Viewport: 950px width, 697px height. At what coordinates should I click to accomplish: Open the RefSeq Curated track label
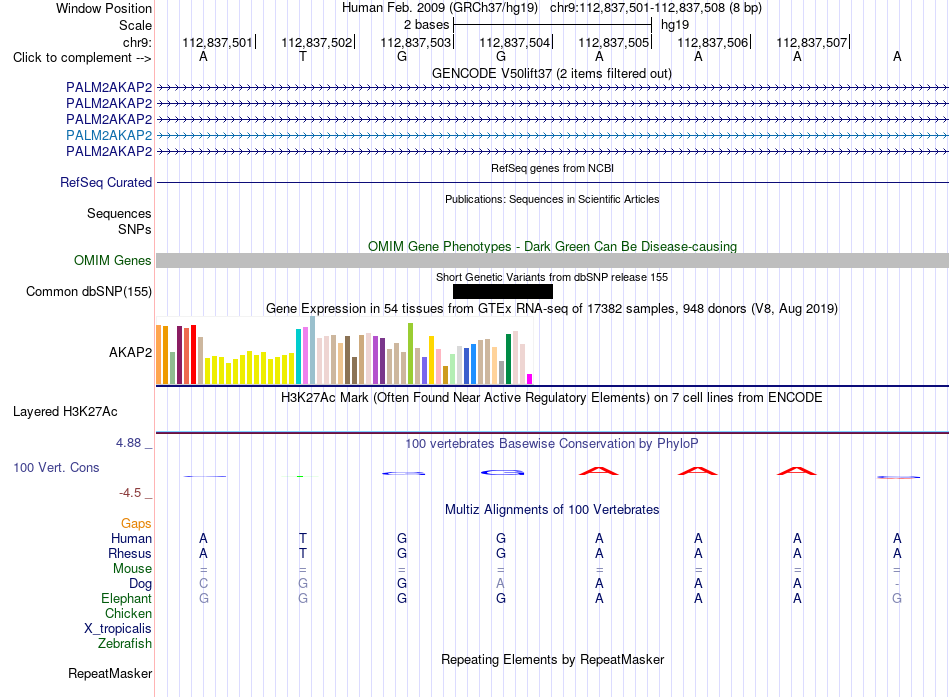[x=106, y=182]
